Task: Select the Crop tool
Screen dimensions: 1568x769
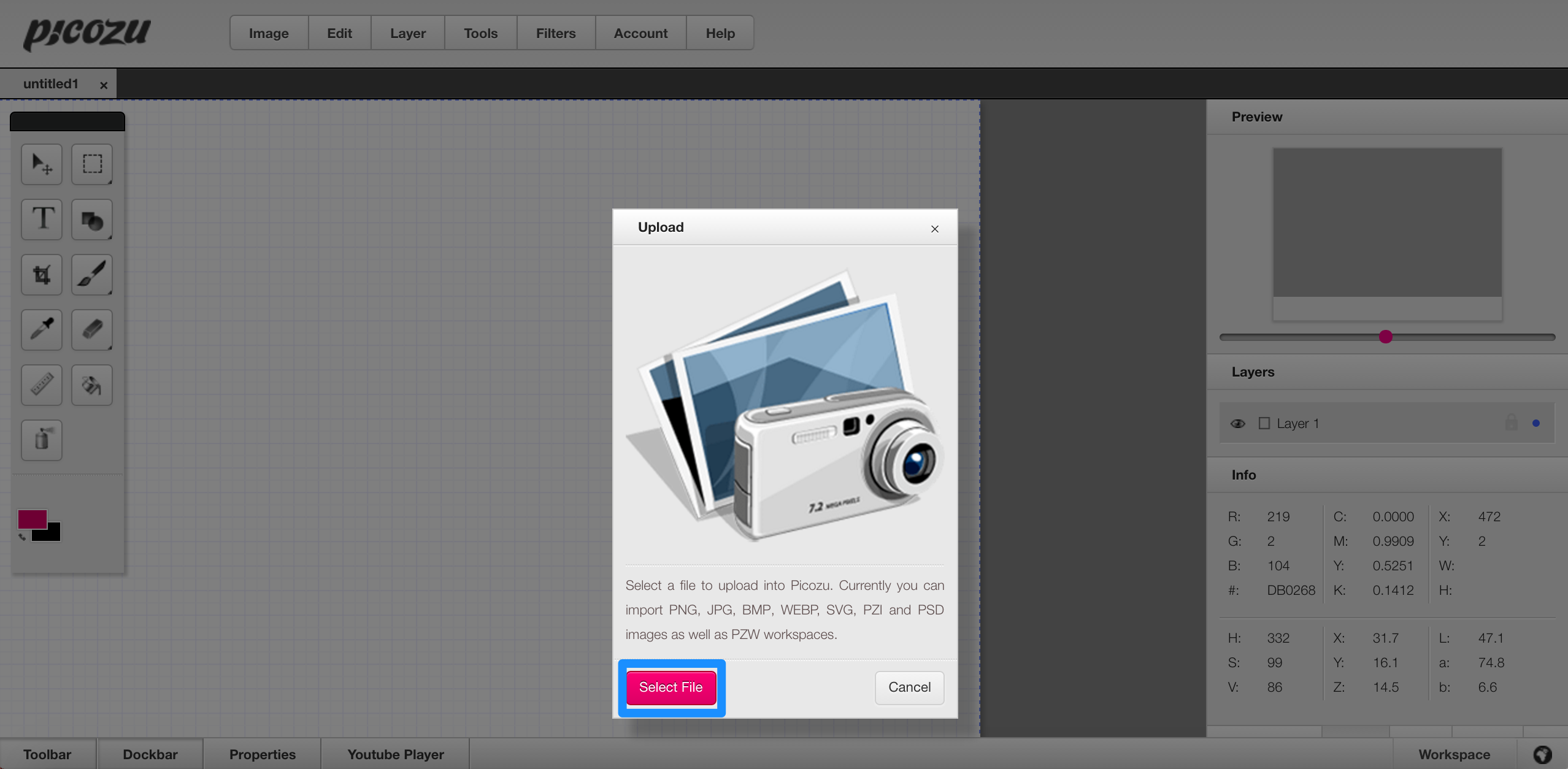Action: (41, 274)
